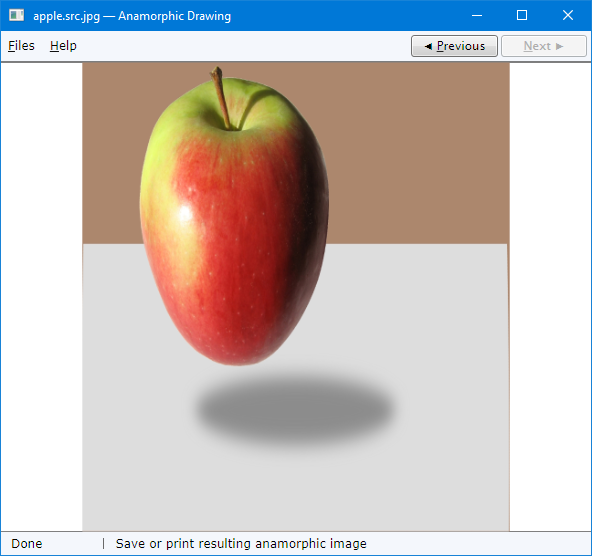
Task: Click the apple's brown stem
Action: (221, 97)
